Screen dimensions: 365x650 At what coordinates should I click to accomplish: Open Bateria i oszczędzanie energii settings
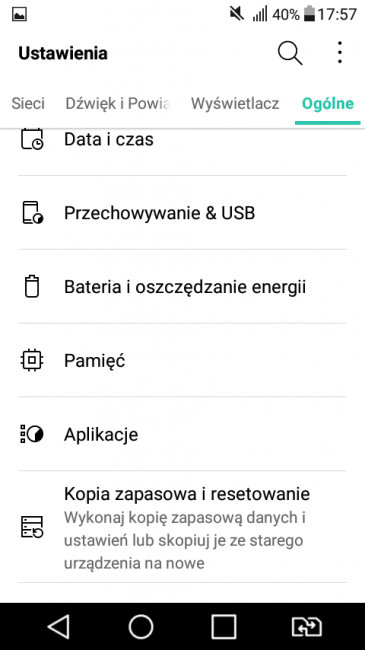tap(182, 286)
